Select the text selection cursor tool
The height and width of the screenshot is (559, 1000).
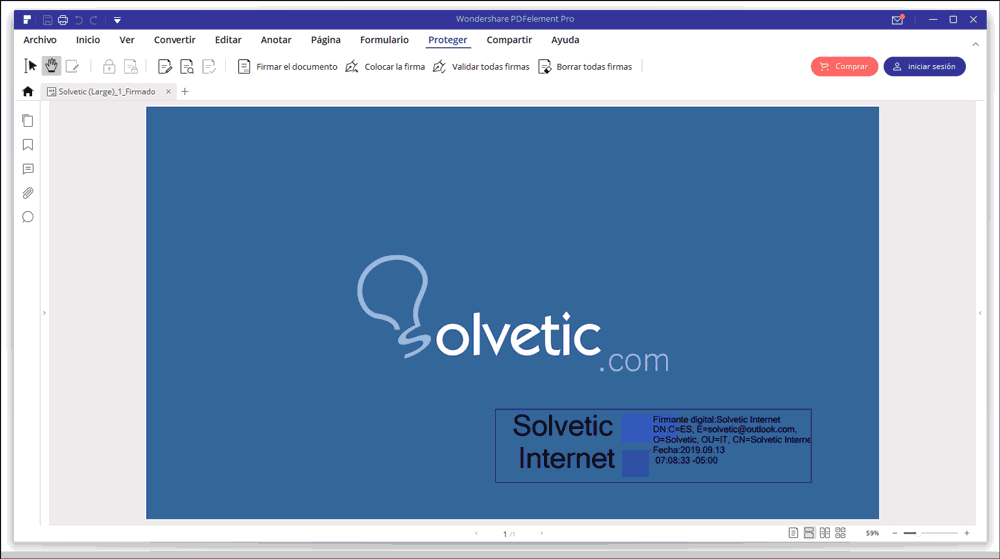[30, 66]
